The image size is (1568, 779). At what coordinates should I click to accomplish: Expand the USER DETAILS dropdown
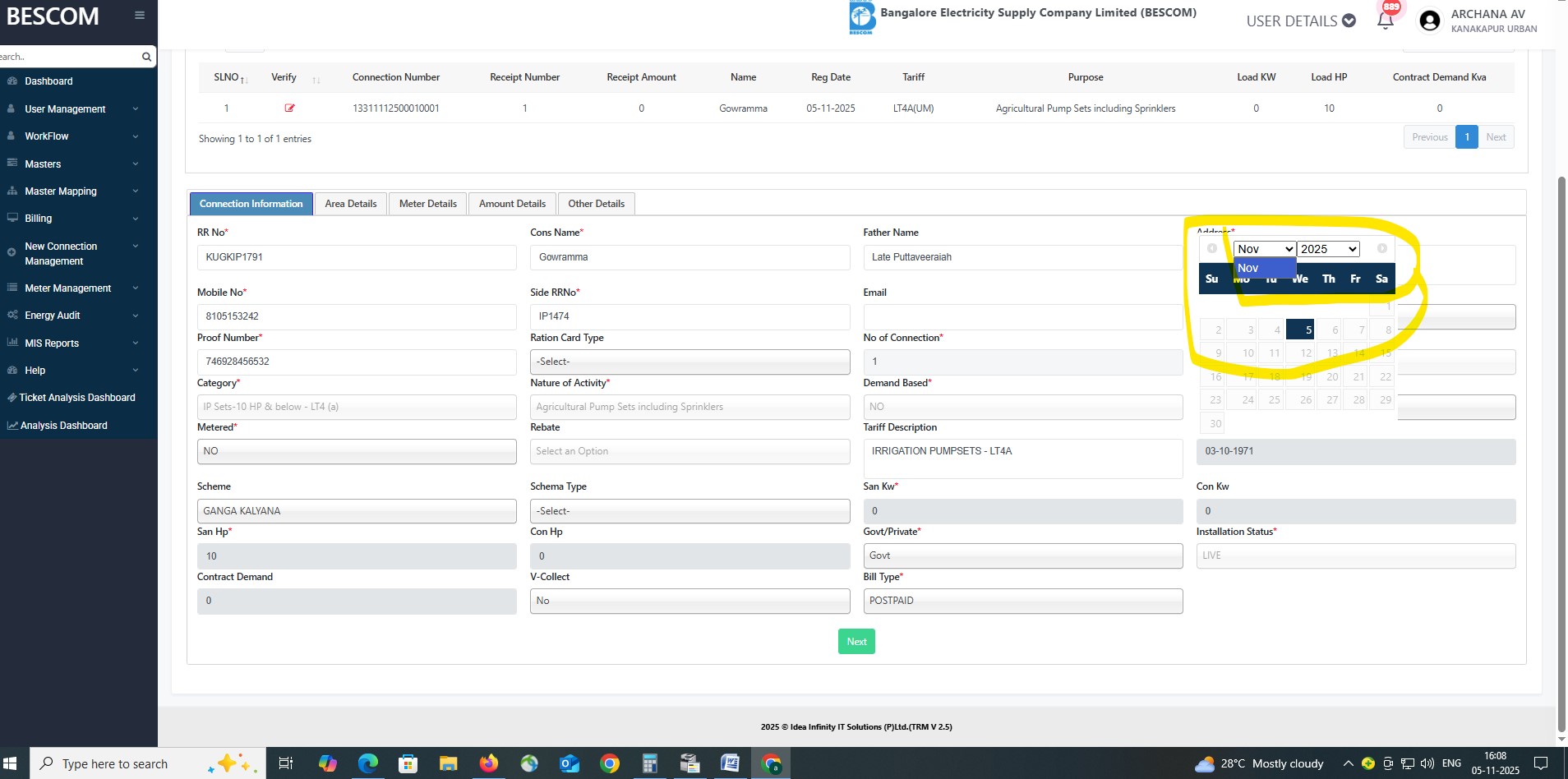click(1300, 21)
